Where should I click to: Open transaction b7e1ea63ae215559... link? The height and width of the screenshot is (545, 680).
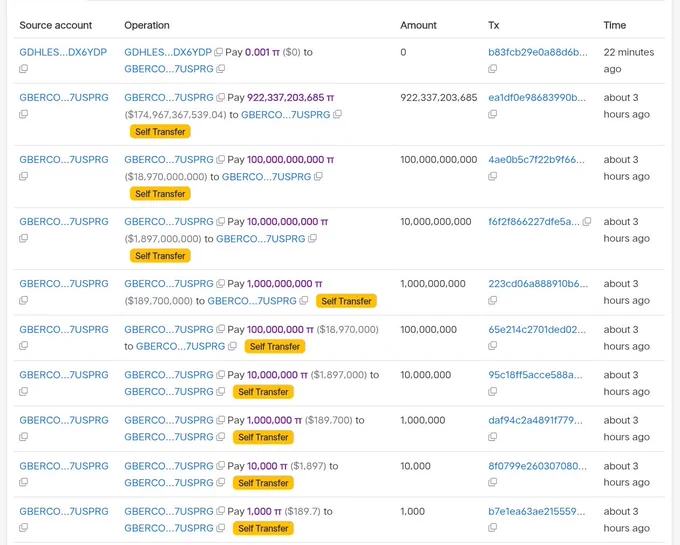[x=536, y=511]
